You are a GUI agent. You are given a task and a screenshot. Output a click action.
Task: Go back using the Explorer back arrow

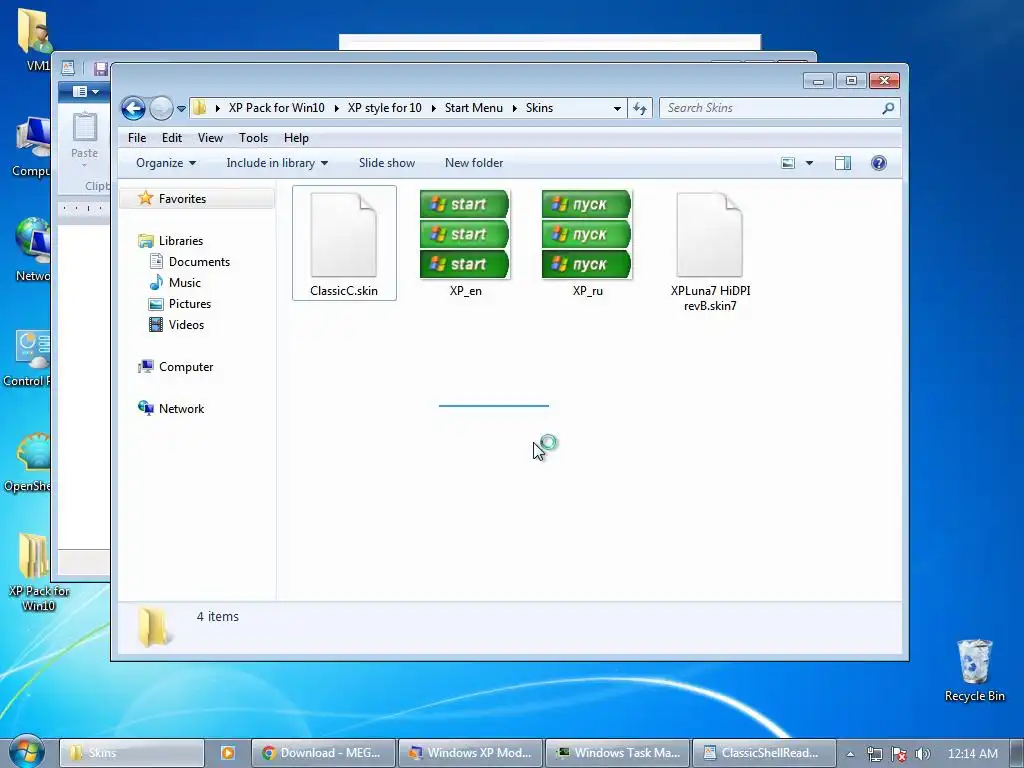[133, 108]
